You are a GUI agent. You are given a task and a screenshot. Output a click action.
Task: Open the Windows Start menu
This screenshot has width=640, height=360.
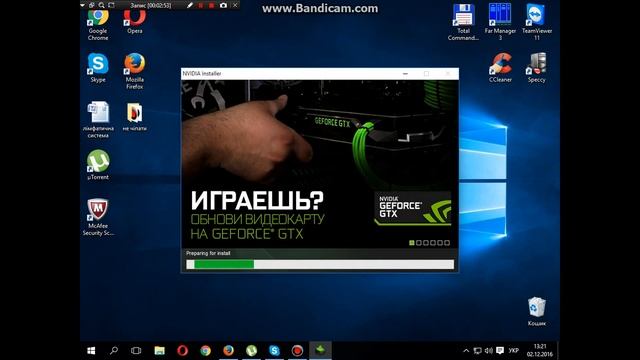(x=91, y=351)
